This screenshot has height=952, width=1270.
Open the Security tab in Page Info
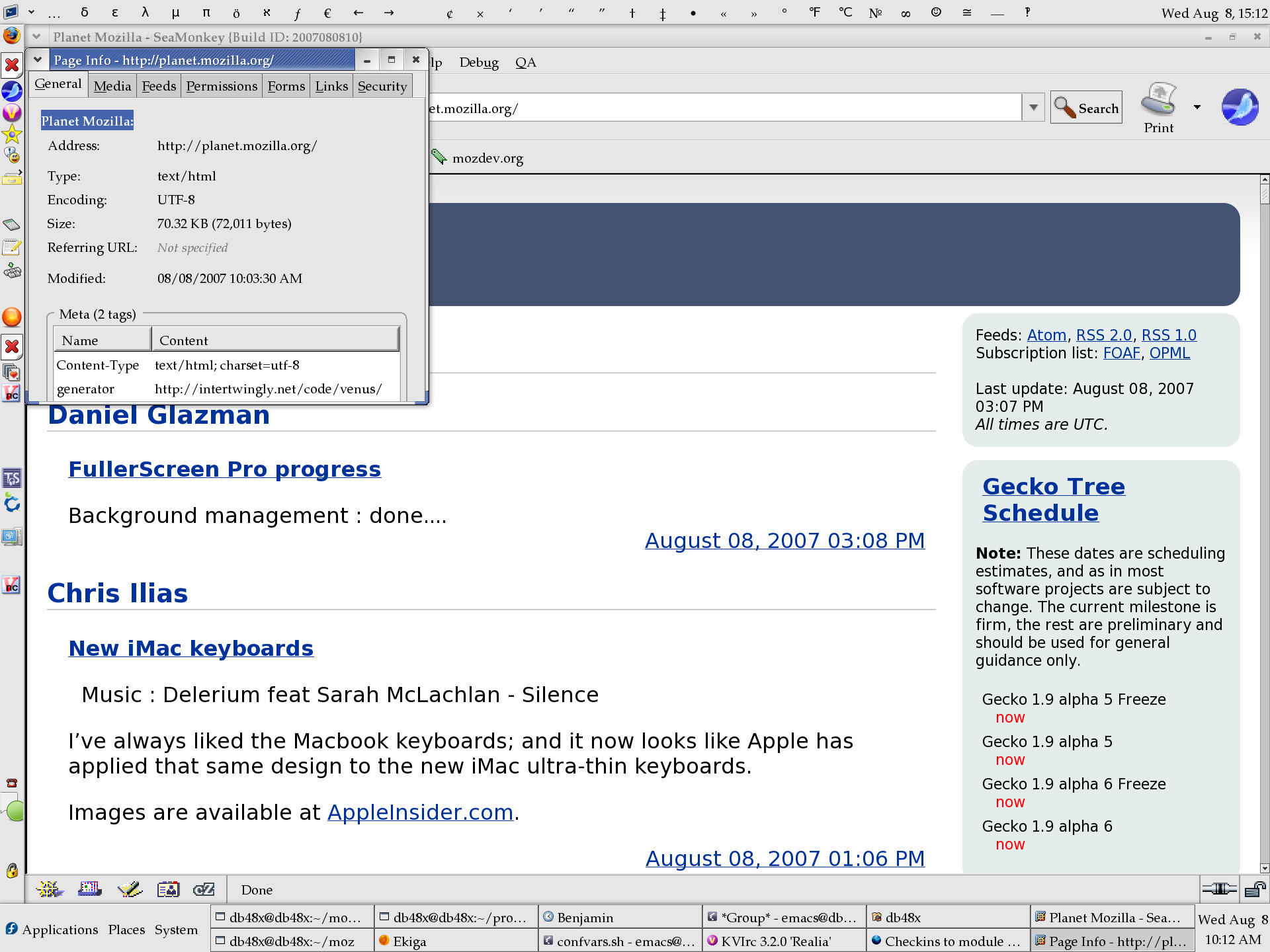[382, 86]
